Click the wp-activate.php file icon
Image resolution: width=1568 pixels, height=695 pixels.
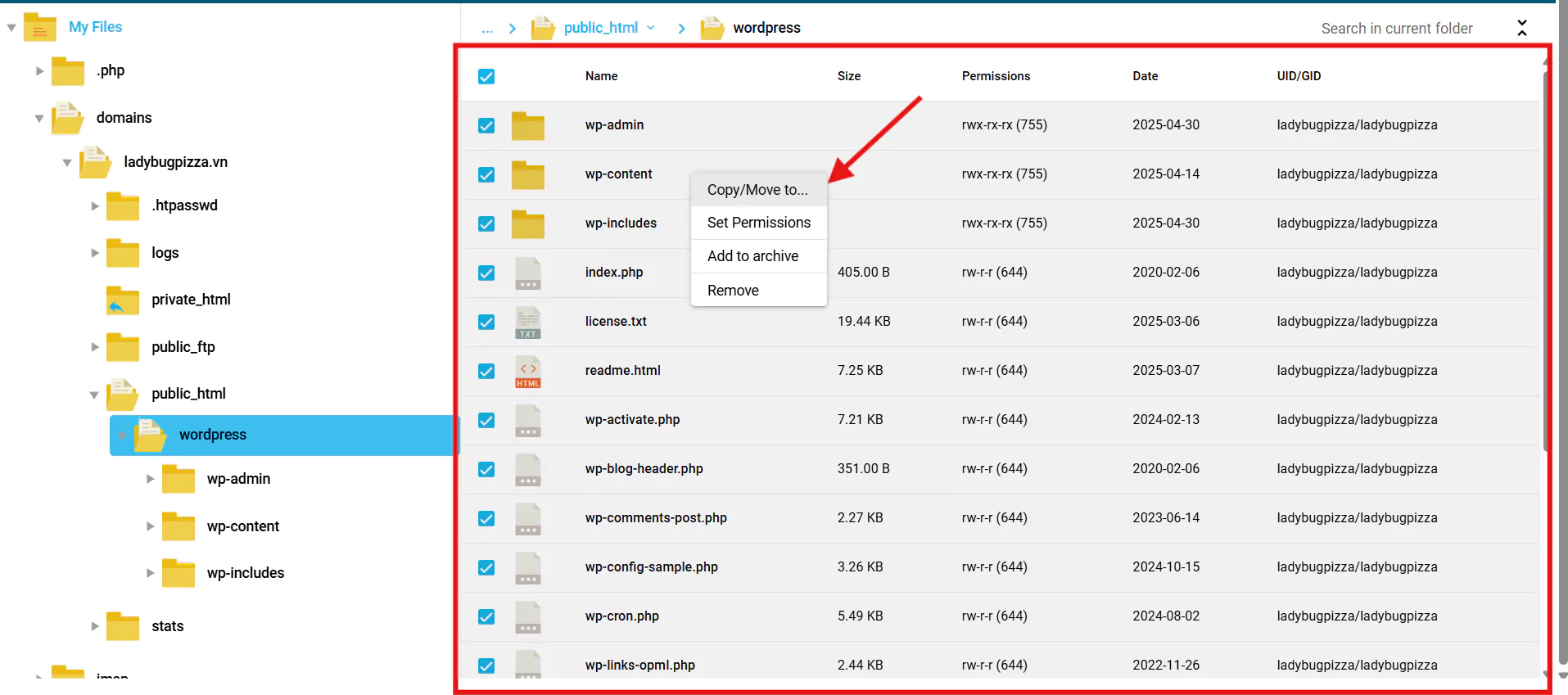coord(528,421)
